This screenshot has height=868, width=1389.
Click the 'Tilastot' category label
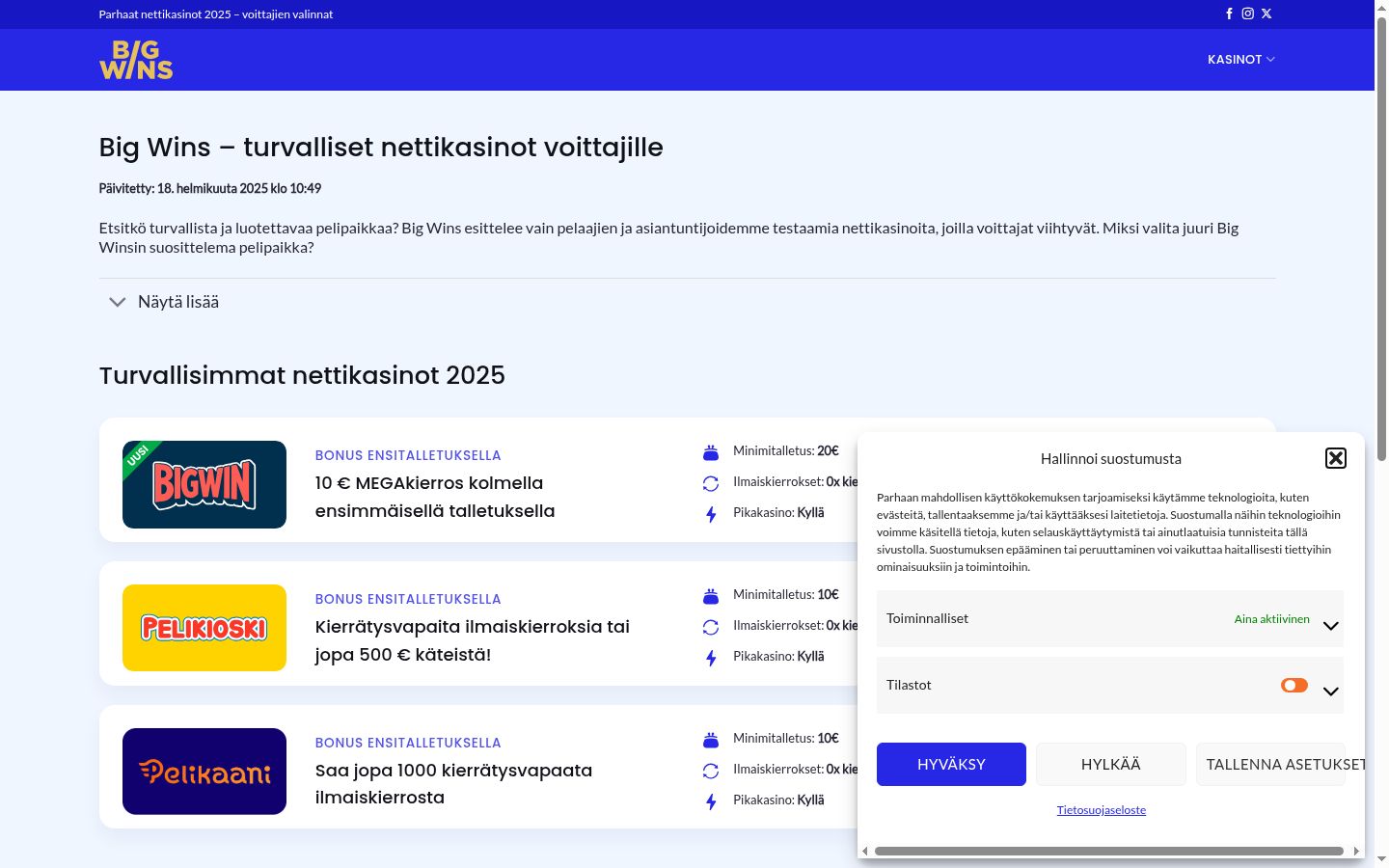[909, 685]
